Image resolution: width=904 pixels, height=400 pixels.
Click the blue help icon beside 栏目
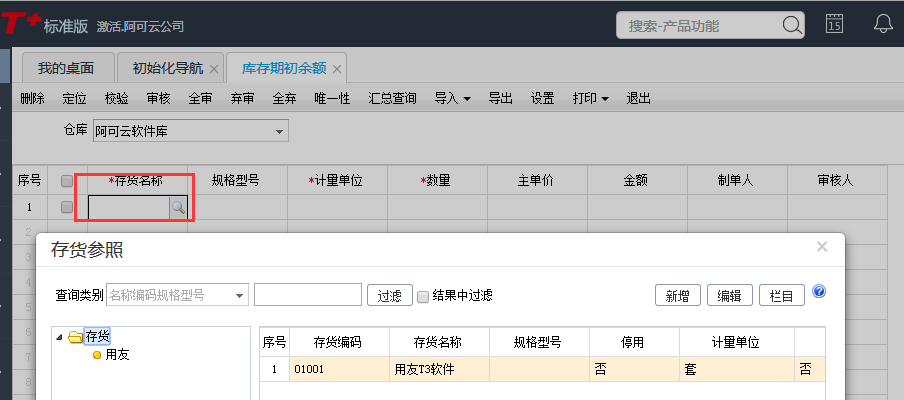tap(819, 292)
